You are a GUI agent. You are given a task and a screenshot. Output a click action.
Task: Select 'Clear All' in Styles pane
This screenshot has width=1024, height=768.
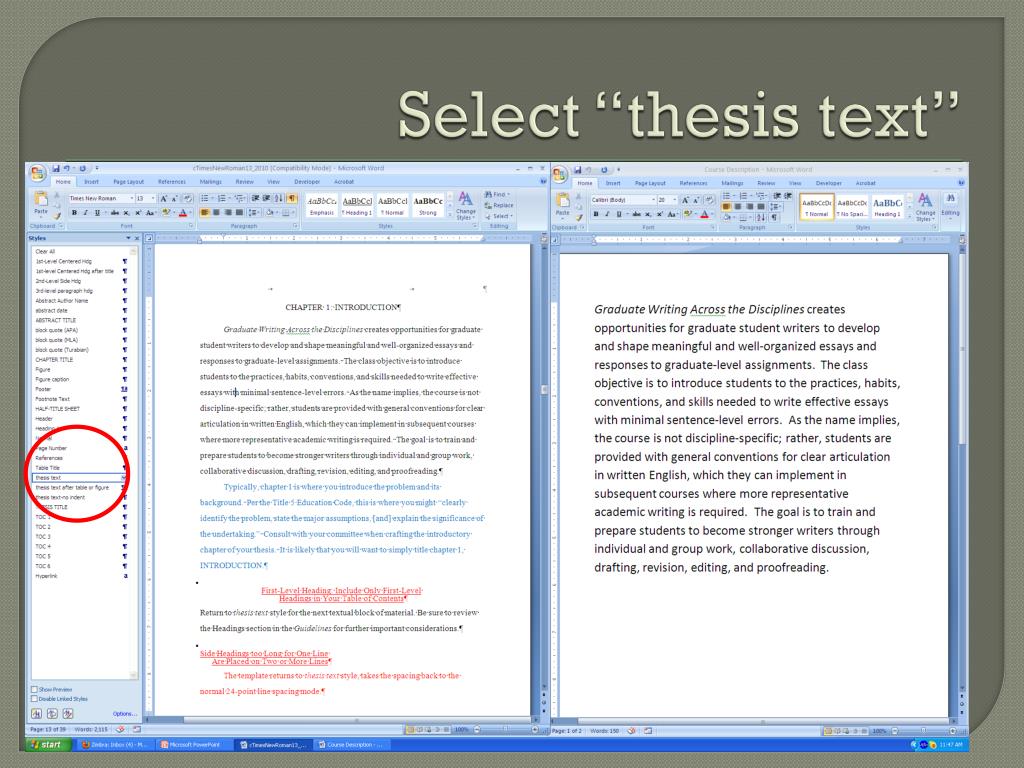click(x=78, y=251)
